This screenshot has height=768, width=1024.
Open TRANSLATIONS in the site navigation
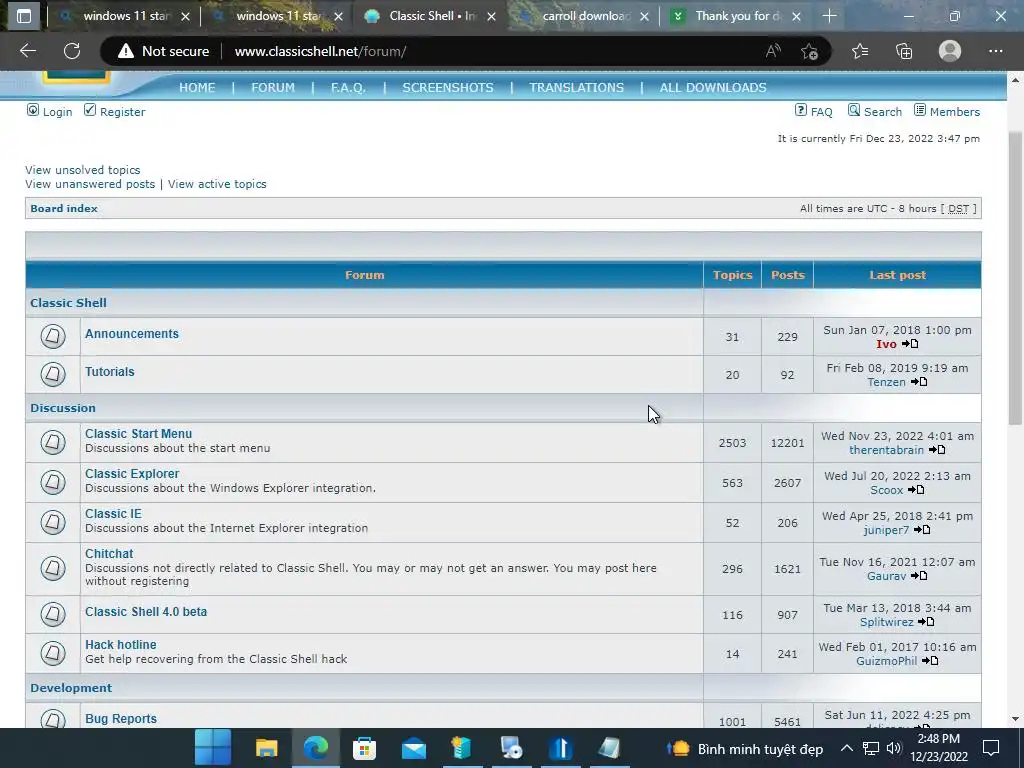tap(577, 88)
